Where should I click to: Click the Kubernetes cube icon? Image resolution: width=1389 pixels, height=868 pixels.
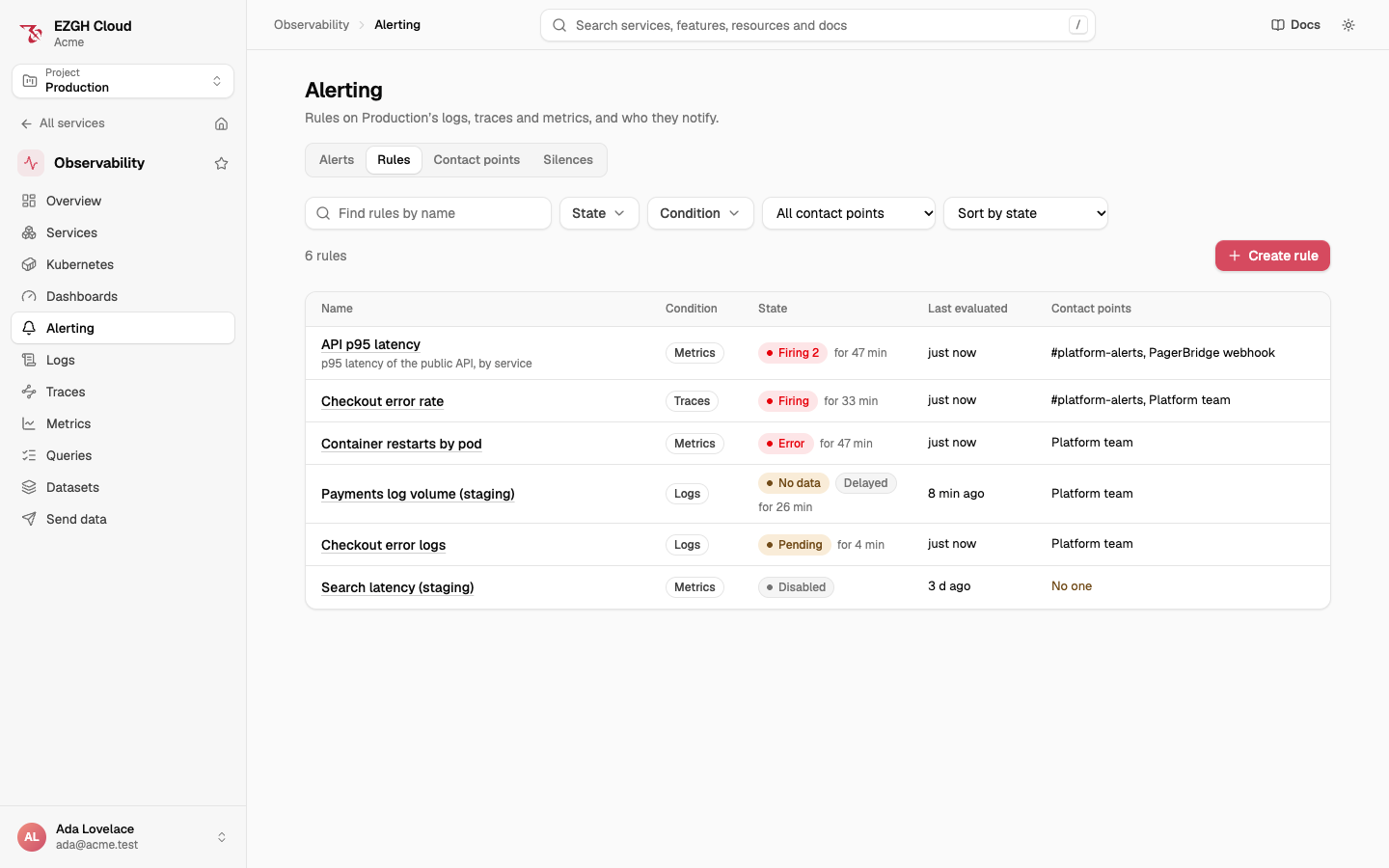tap(29, 264)
